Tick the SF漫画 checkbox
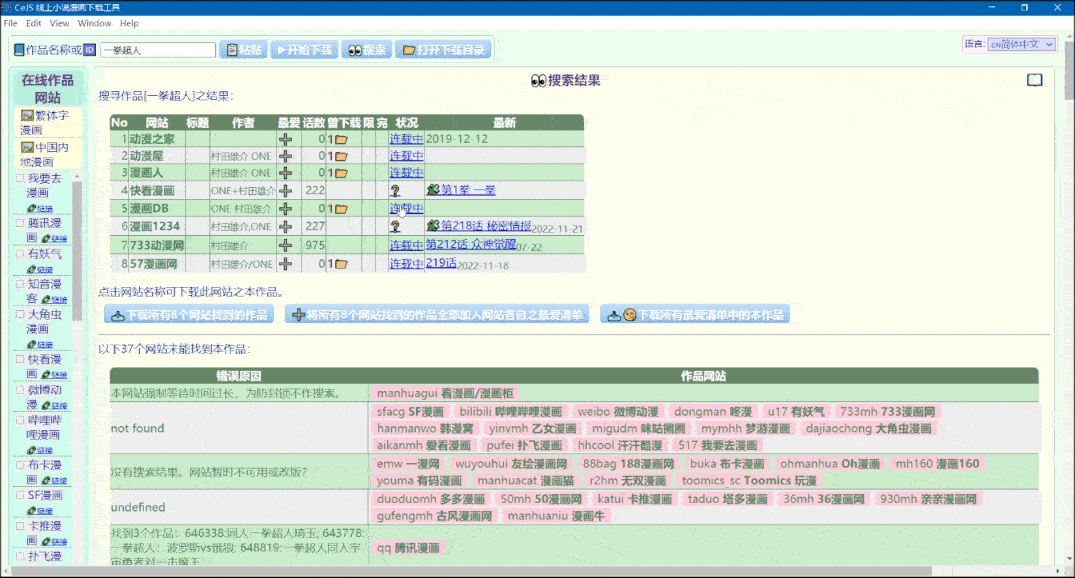 click(20, 495)
